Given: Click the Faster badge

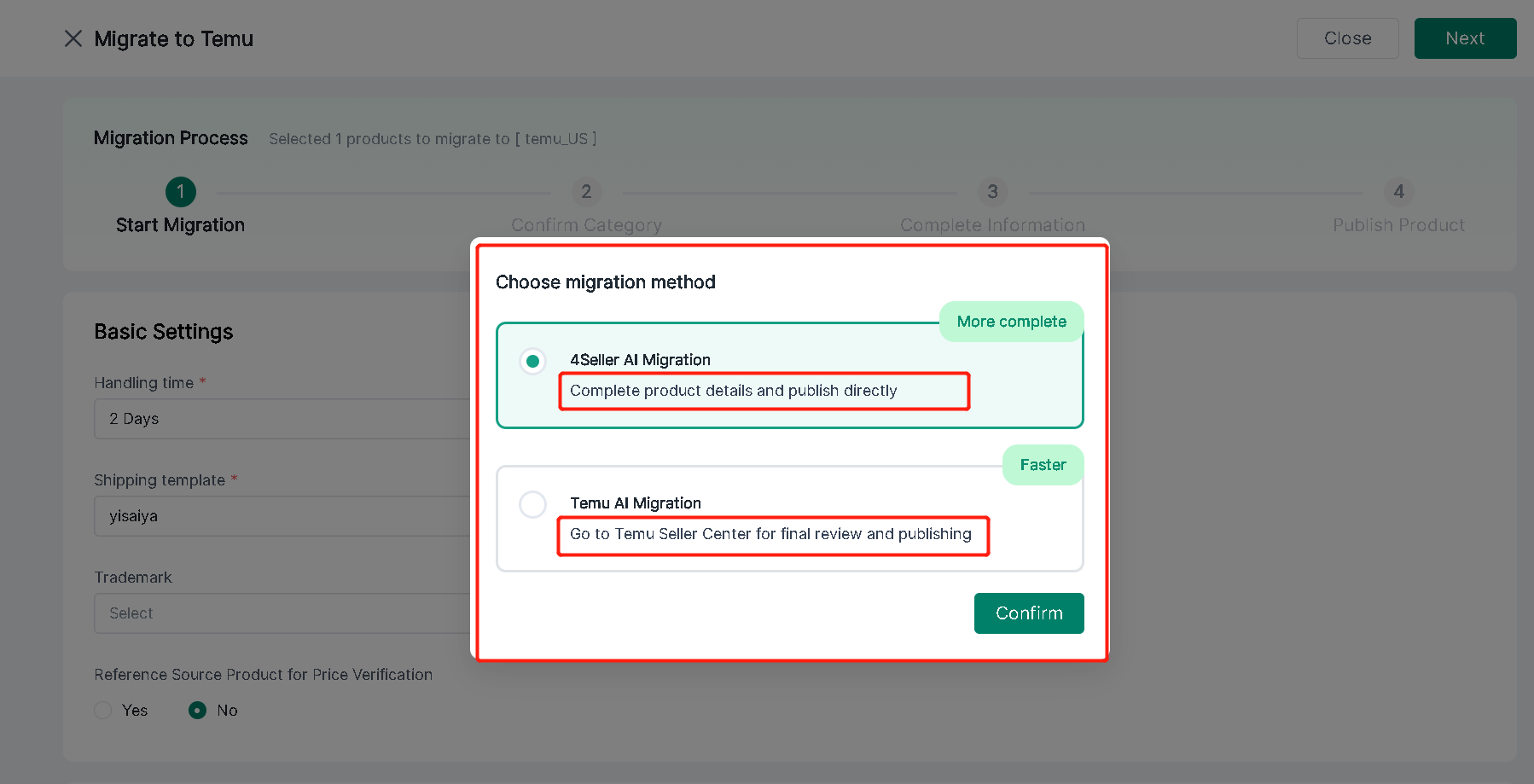Looking at the screenshot, I should 1043,465.
